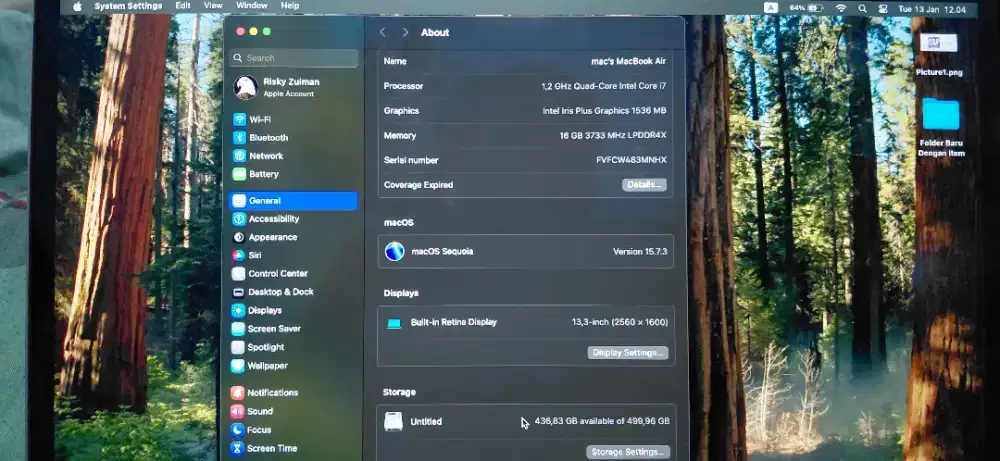Image resolution: width=1000 pixels, height=461 pixels.
Task: Select Folder Baru Dengan Item folder
Action: coord(941,128)
